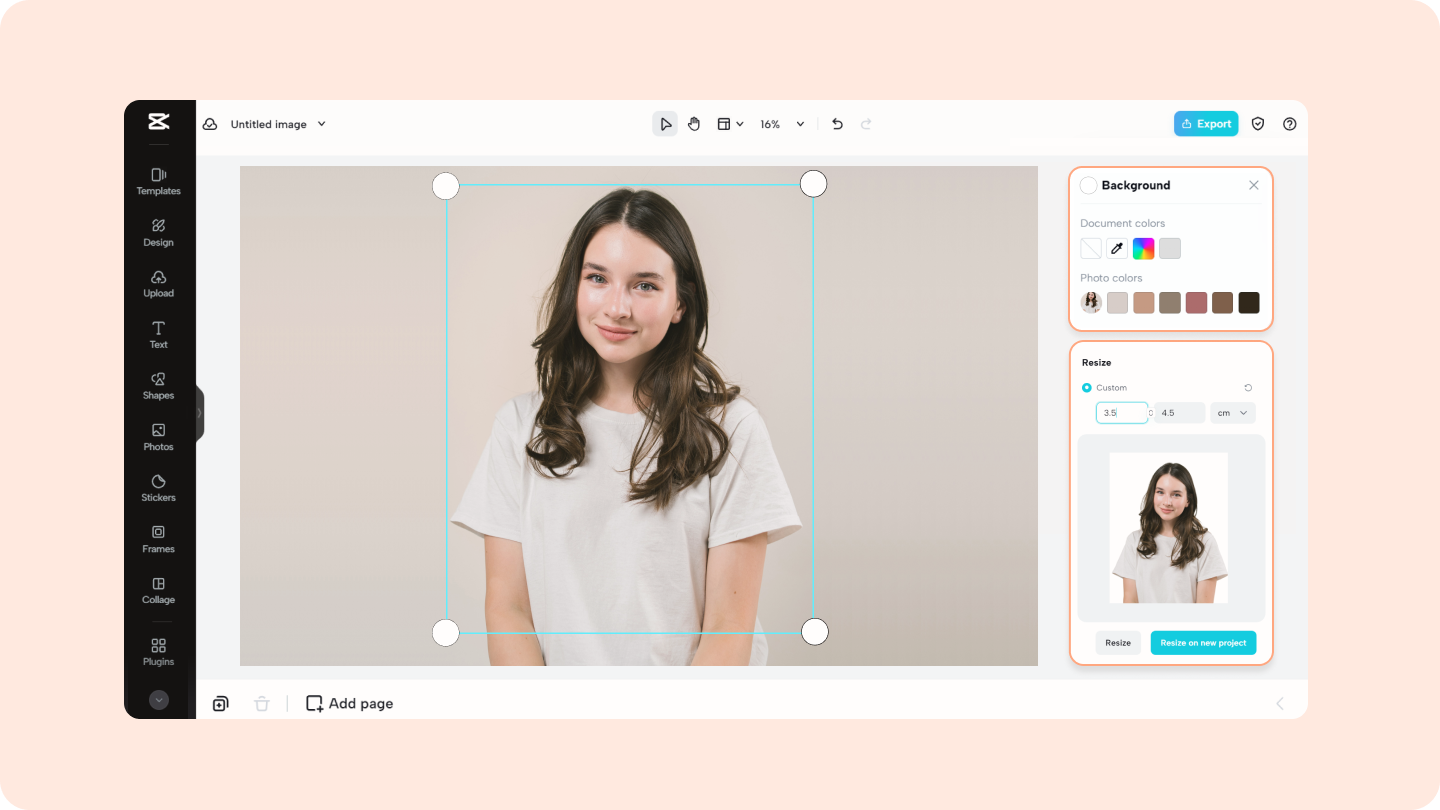Viewport: 1440px width, 810px height.
Task: Click the Resize button
Action: coord(1118,643)
